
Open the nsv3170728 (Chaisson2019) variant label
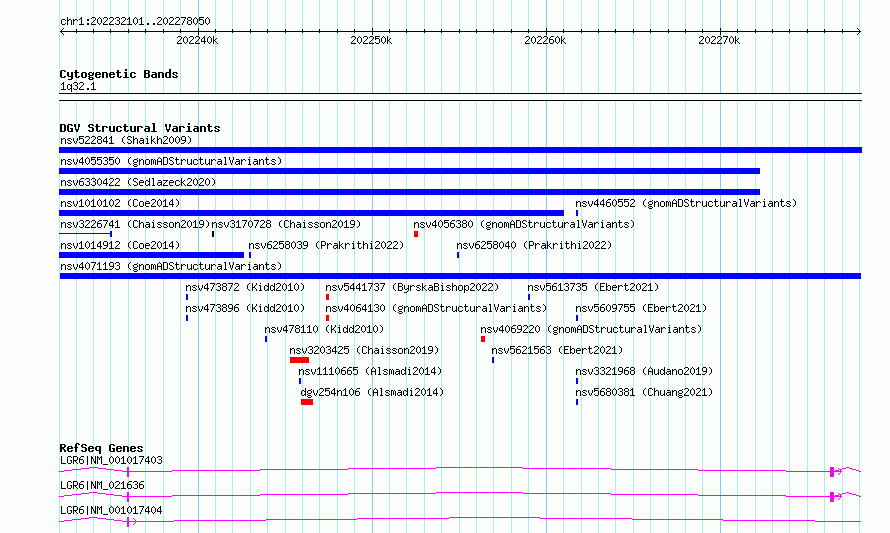tap(286, 224)
